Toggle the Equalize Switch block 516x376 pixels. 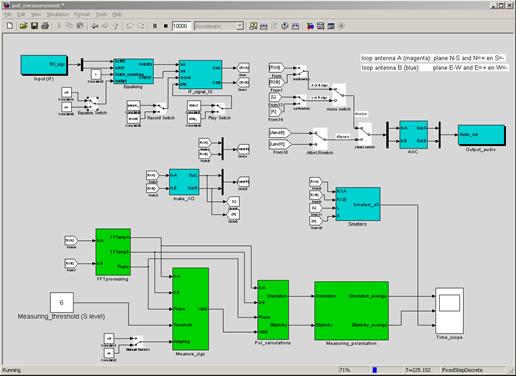point(91,104)
